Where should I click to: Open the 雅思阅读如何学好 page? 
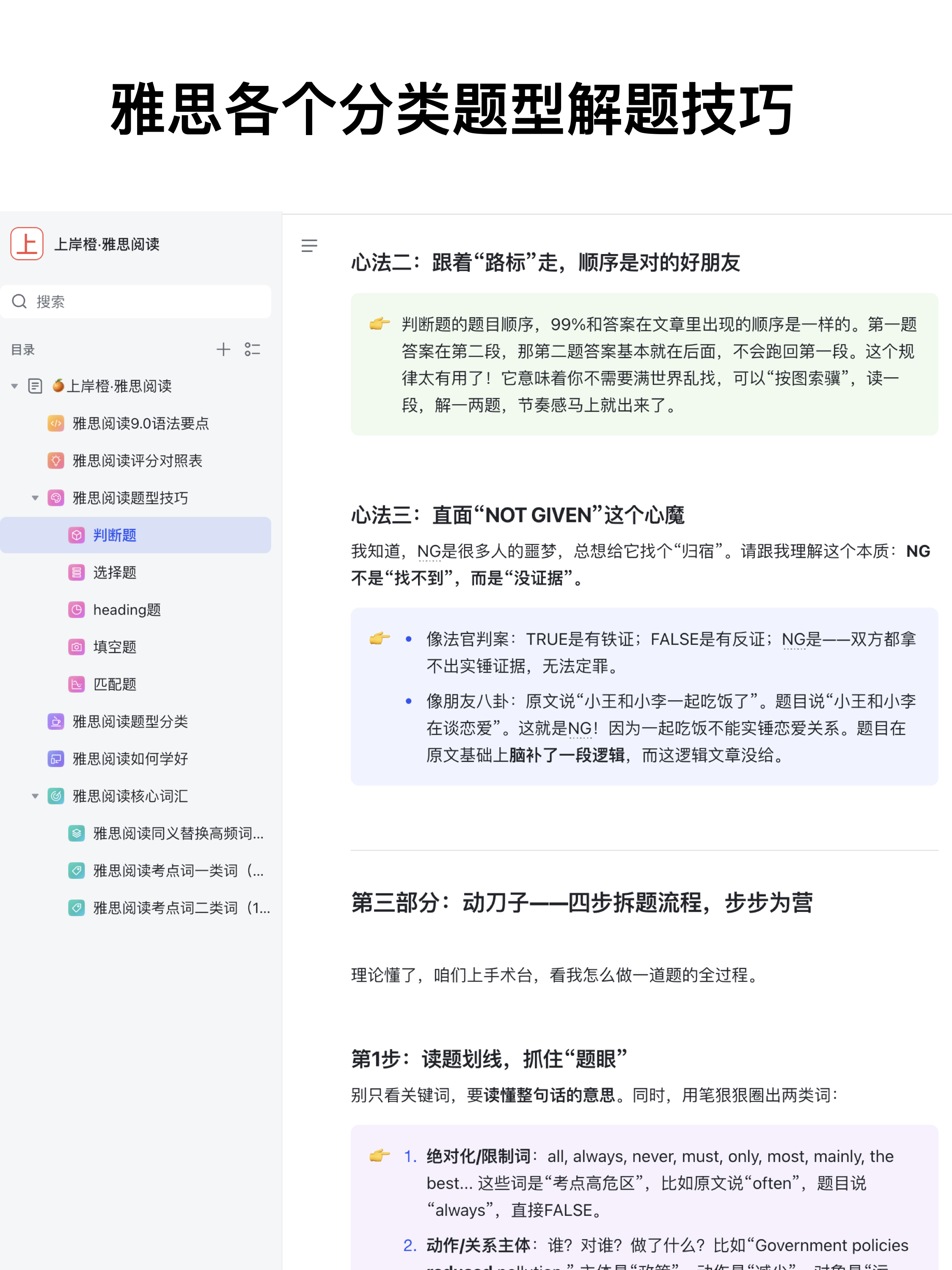point(129,759)
